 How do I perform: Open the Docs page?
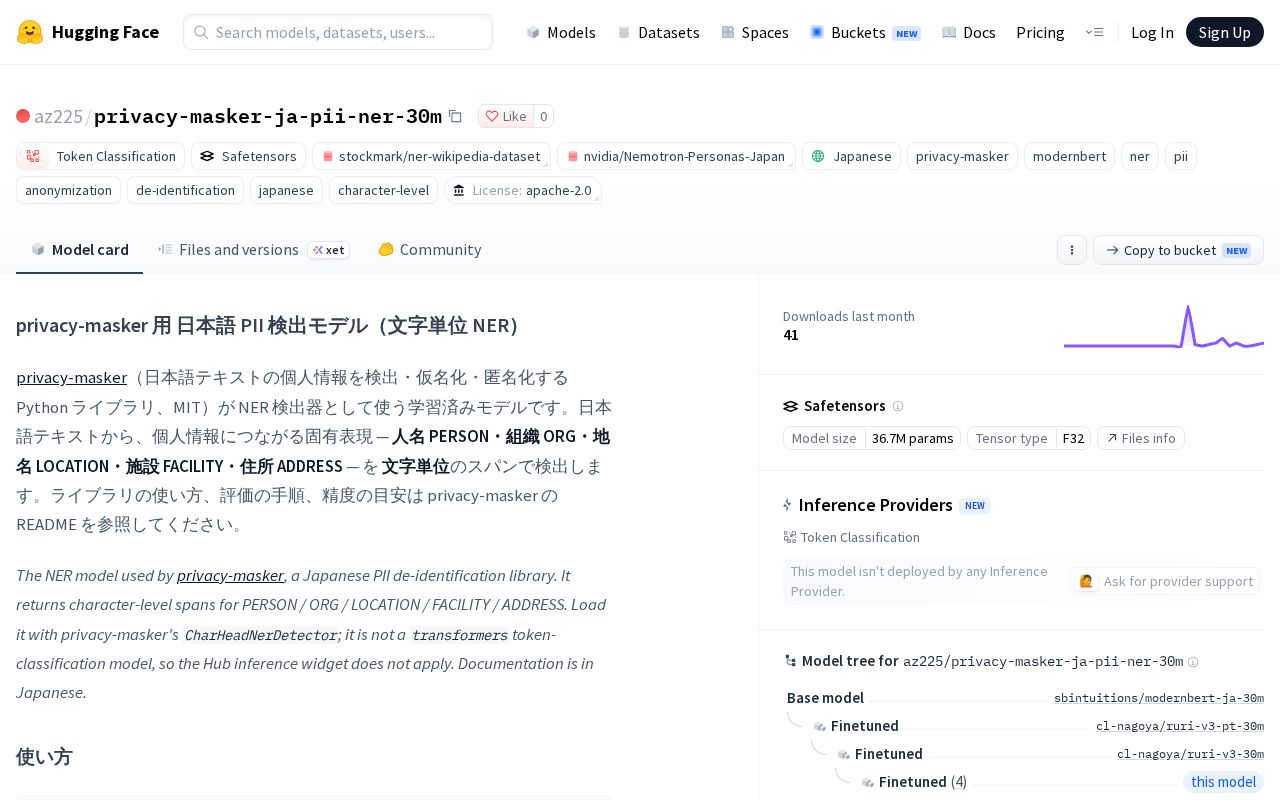tap(969, 32)
